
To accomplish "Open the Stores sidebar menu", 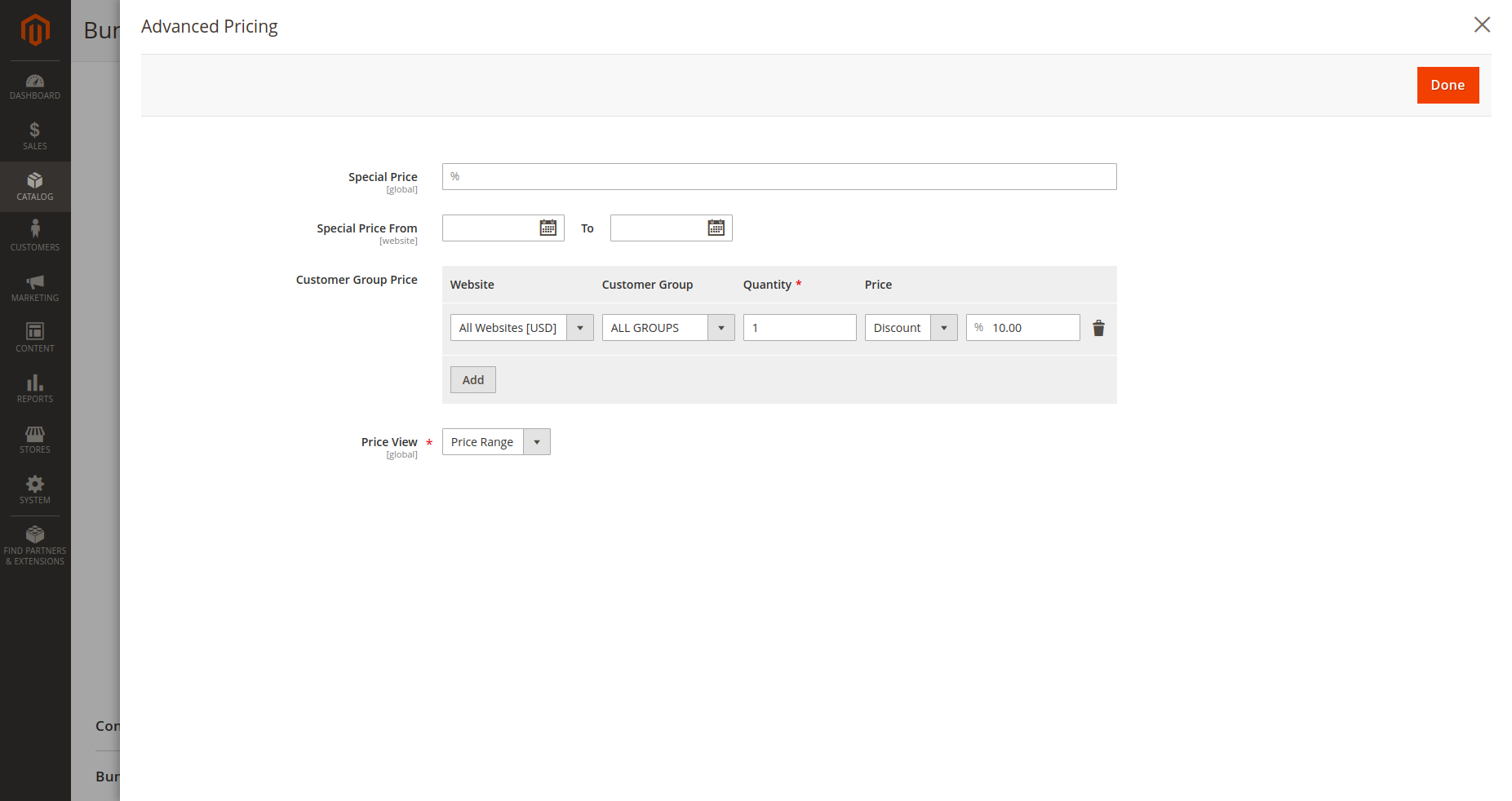I will click(35, 440).
